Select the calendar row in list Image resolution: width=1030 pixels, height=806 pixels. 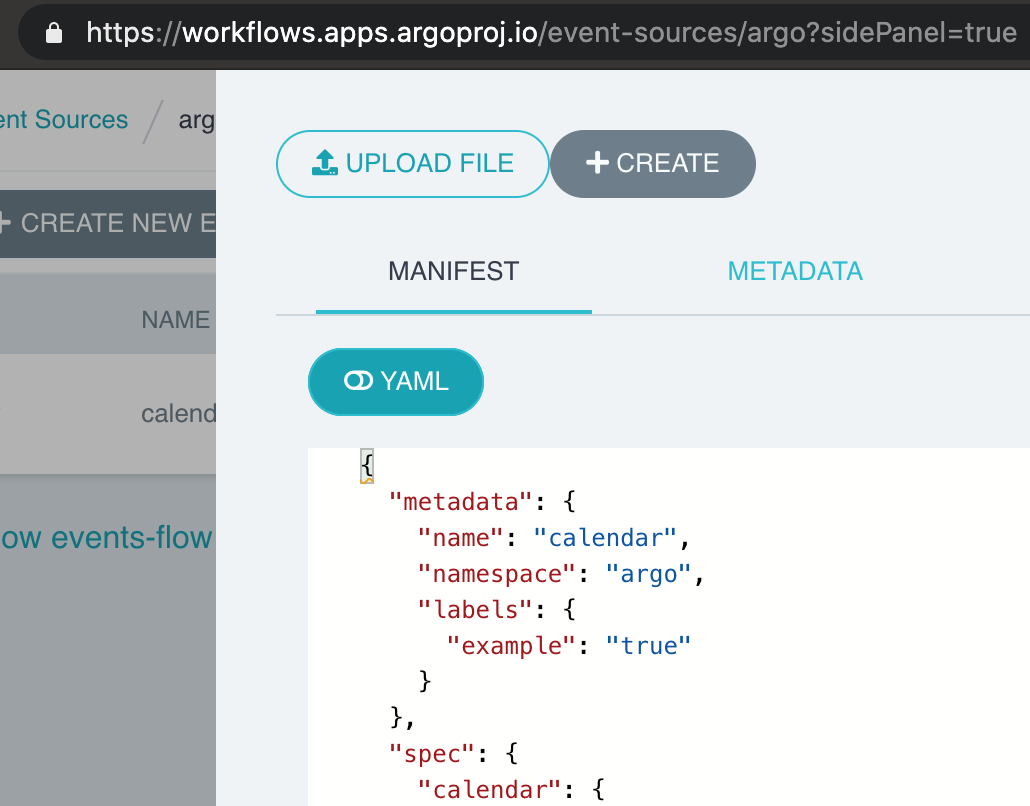[x=108, y=414]
